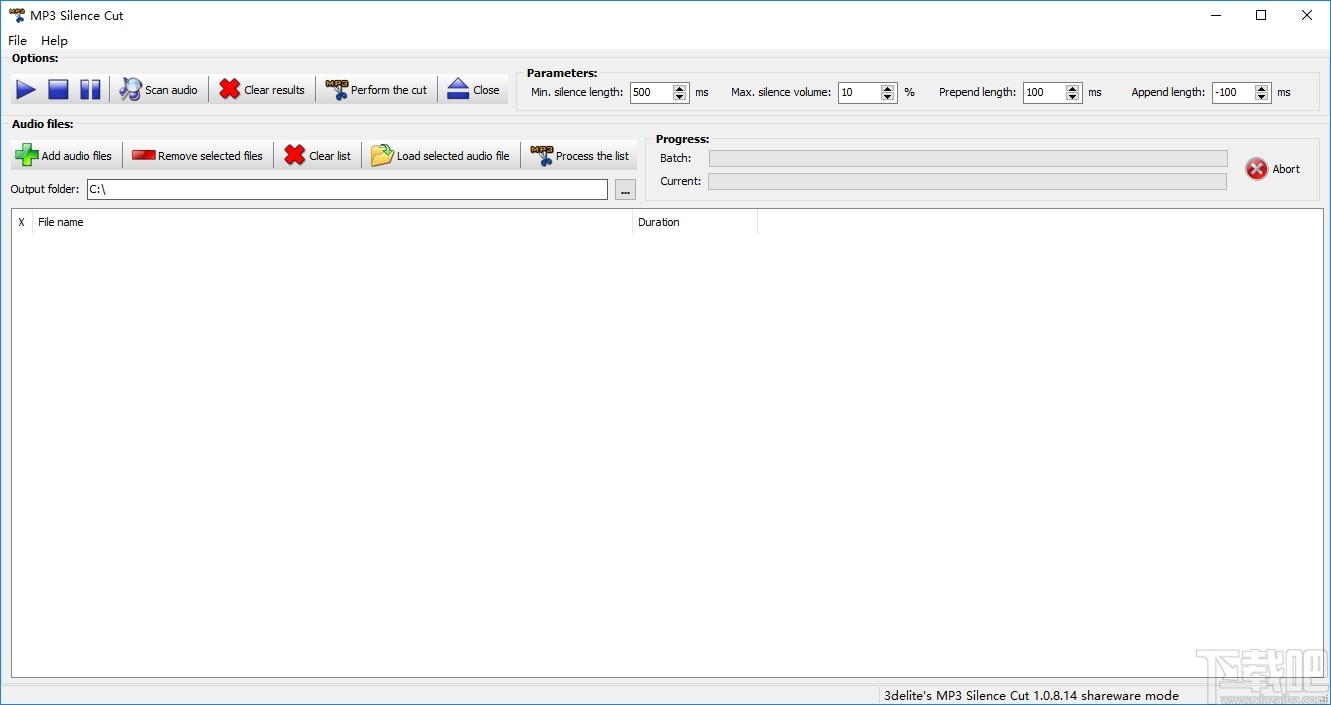Browse for output folder with ellipsis button
Screen dimensions: 1331x705
tap(625, 190)
